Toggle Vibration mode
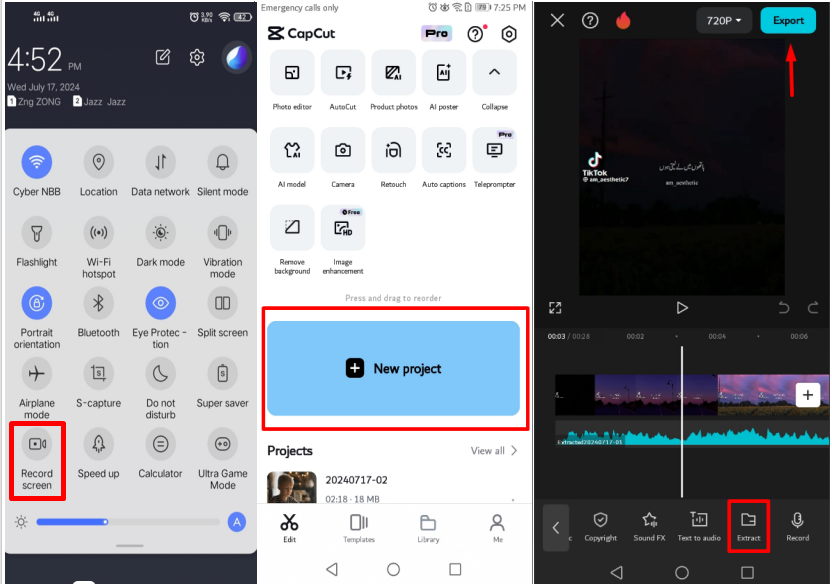Screen dimensions: 832x584 223,232
